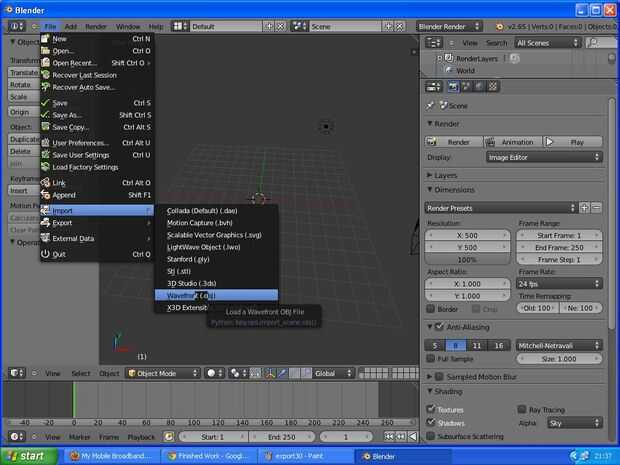Click the resolution Y: 500 field

tap(467, 247)
